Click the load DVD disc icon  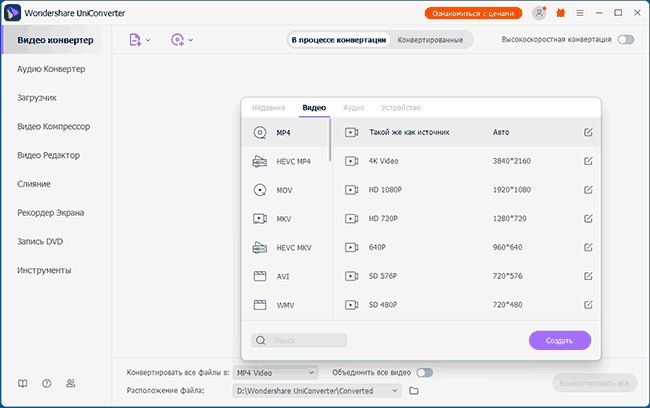point(177,40)
